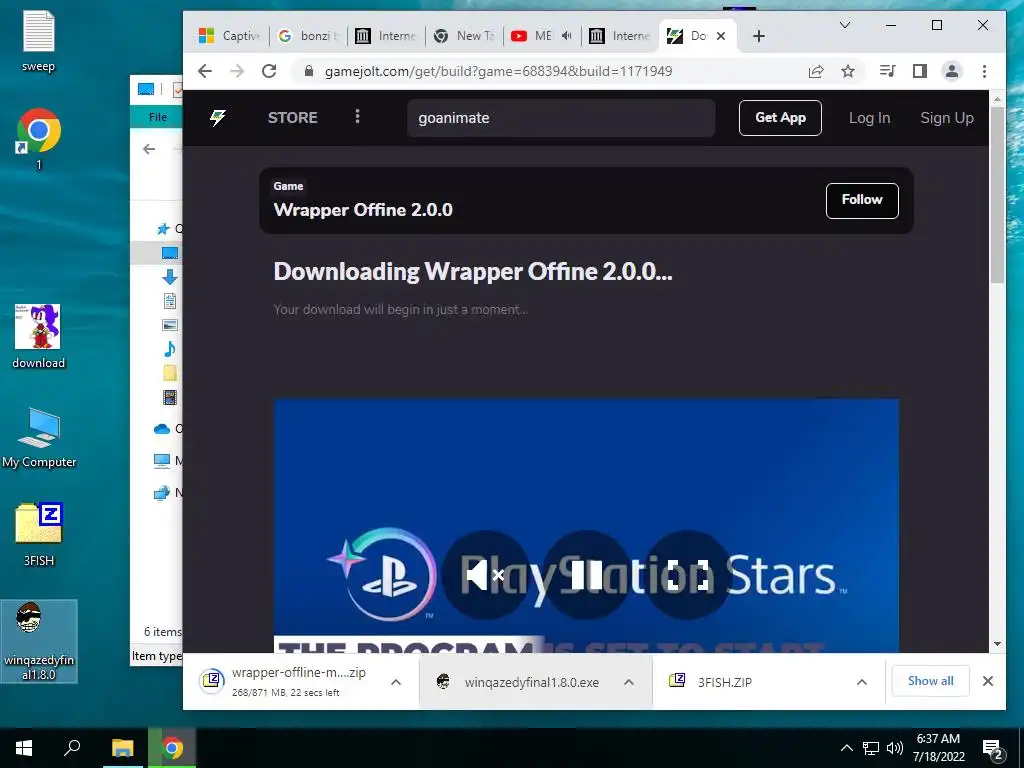1024x768 pixels.
Task: Go back with Chrome's back arrow
Action: tap(205, 71)
